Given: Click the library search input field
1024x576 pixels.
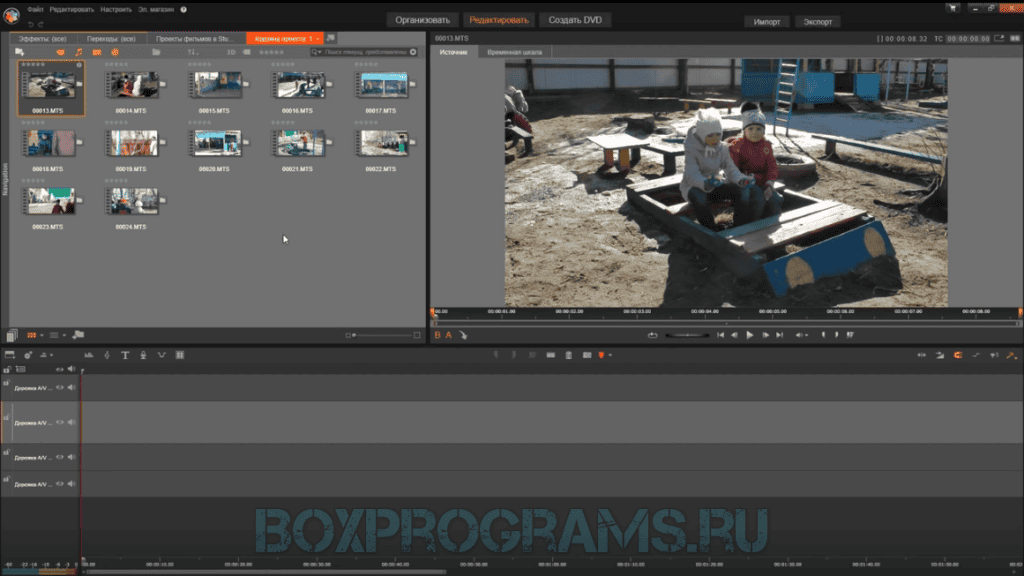Looking at the screenshot, I should tap(366, 52).
